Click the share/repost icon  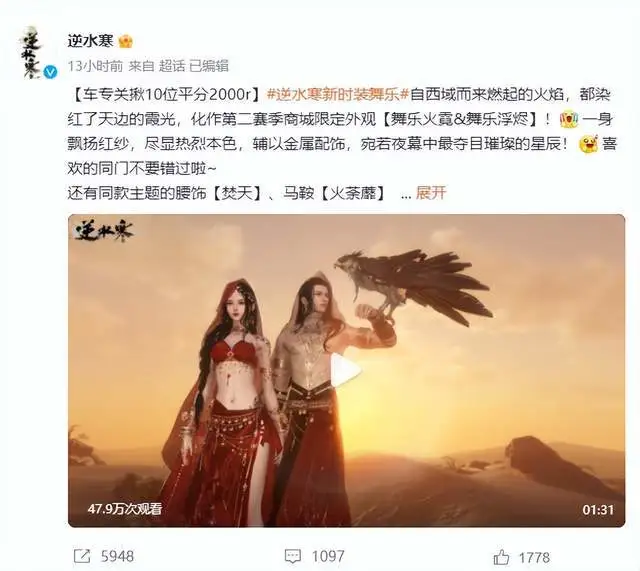82,556
